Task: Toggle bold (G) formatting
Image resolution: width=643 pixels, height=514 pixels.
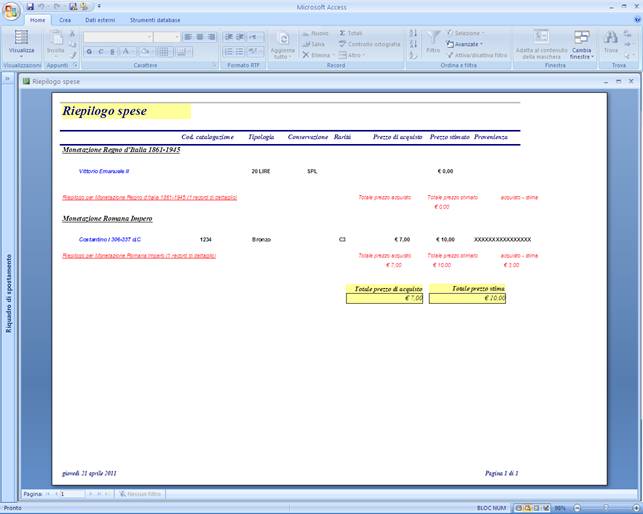Action: 89,52
